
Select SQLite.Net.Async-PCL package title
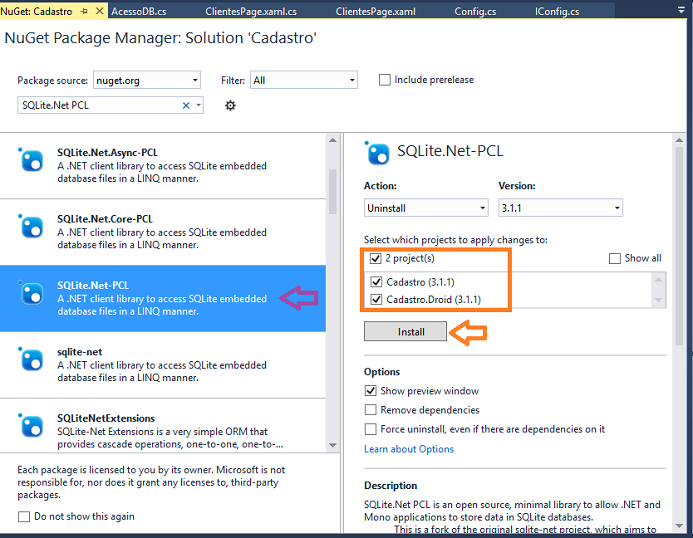tap(107, 153)
